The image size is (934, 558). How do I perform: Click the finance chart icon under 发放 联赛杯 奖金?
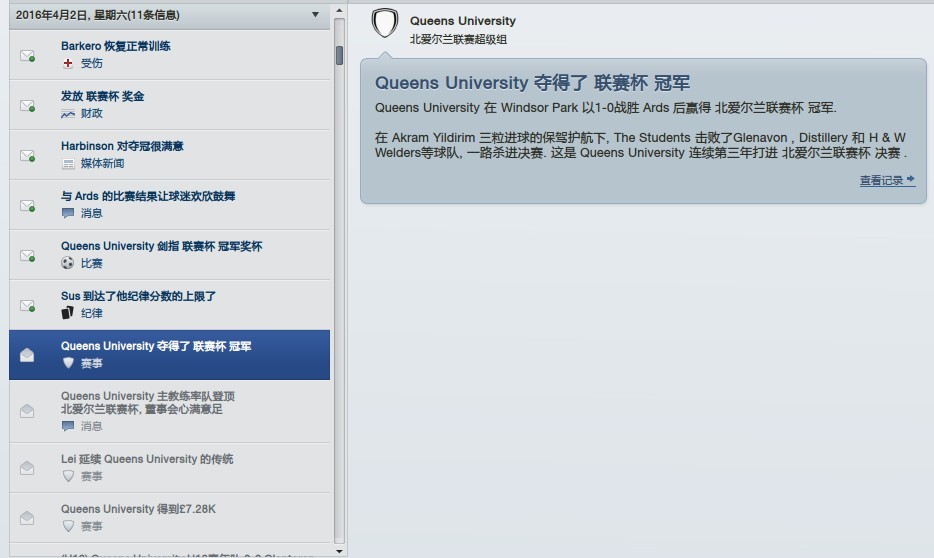coord(68,113)
